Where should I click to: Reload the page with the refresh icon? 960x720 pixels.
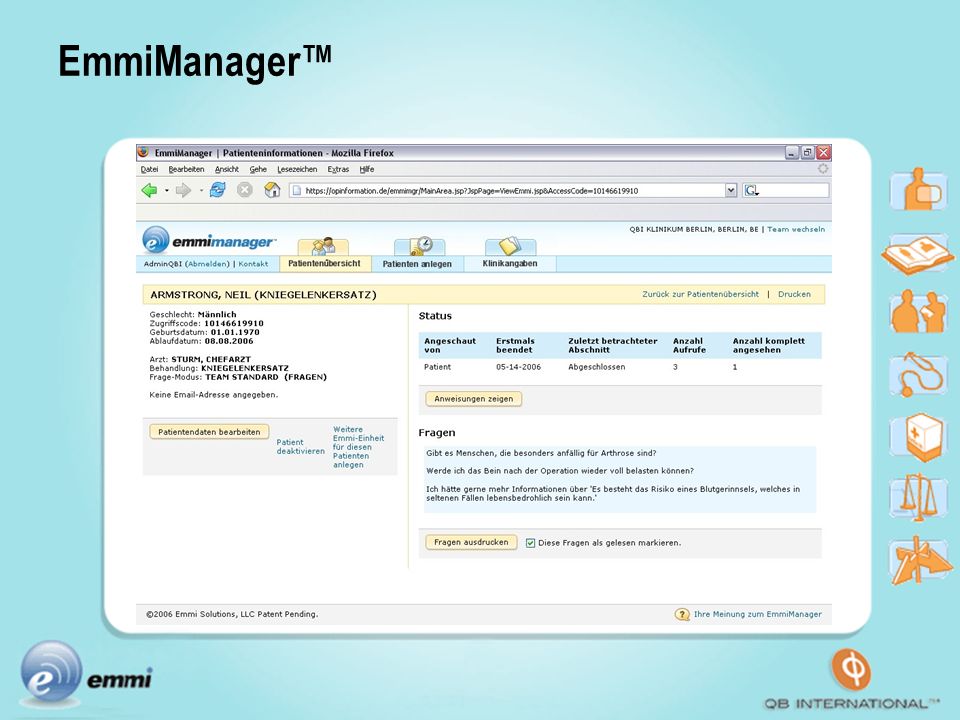217,190
